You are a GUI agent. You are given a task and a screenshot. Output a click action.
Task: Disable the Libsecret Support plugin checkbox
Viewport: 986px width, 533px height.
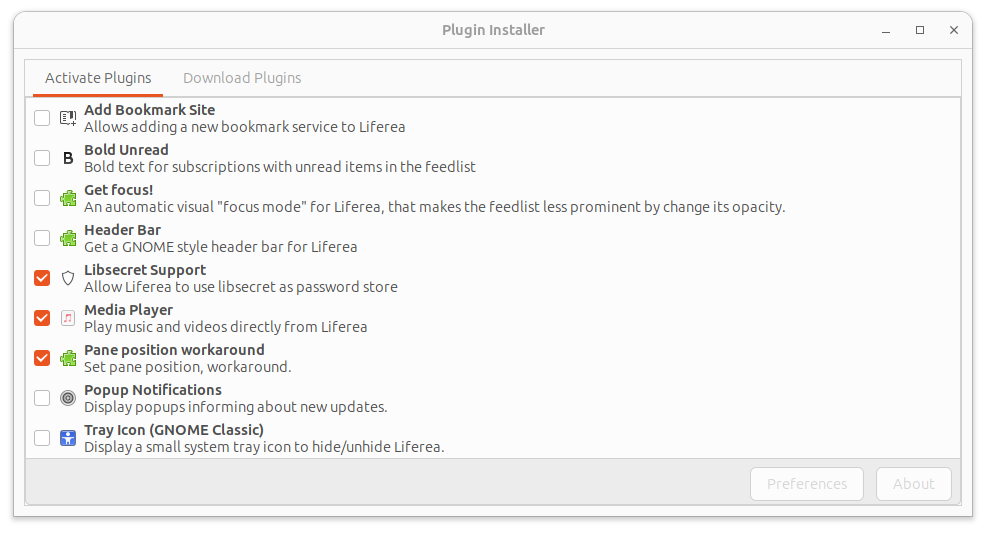(x=42, y=278)
